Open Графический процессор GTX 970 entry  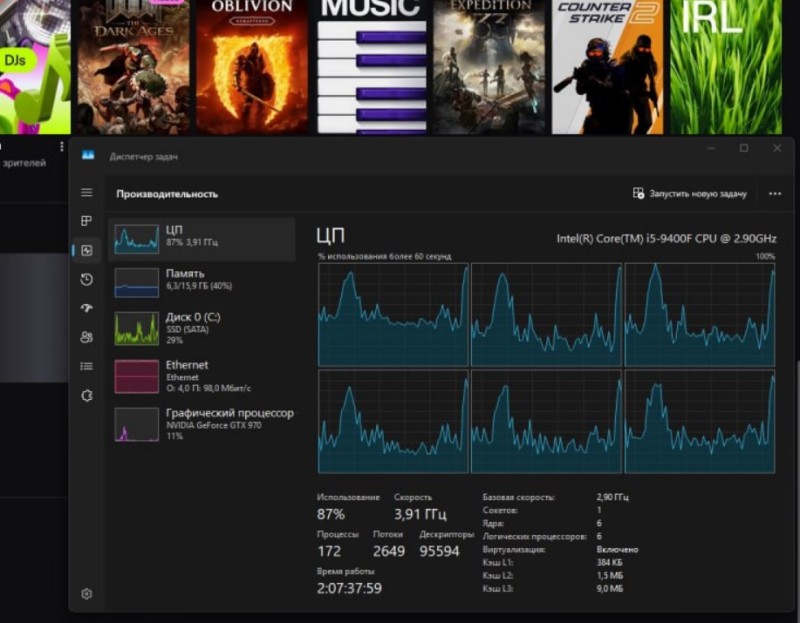[203, 424]
